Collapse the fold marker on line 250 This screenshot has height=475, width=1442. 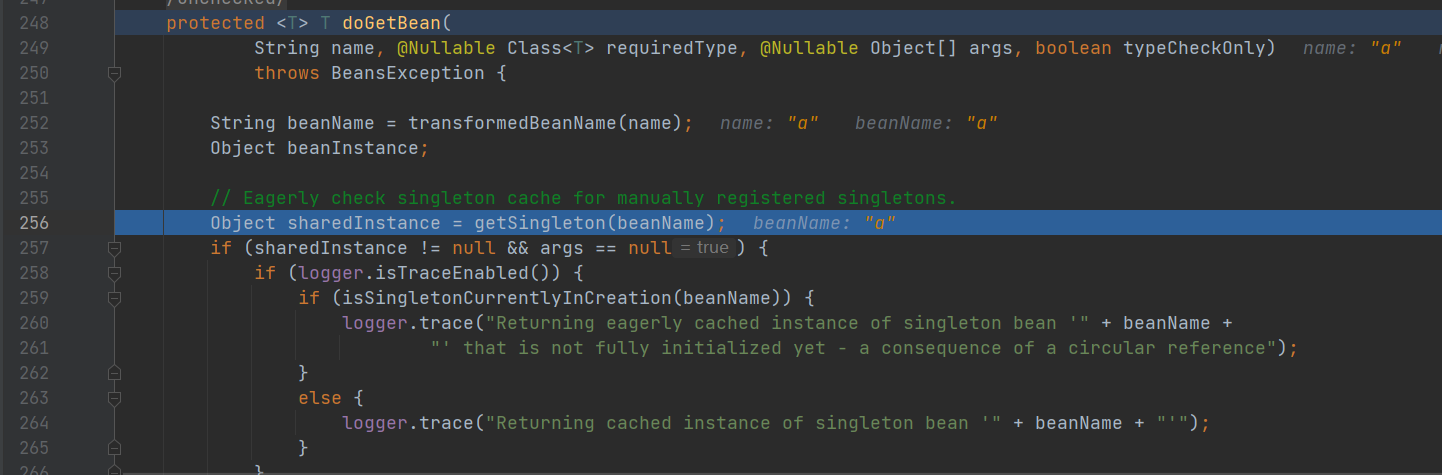[114, 73]
